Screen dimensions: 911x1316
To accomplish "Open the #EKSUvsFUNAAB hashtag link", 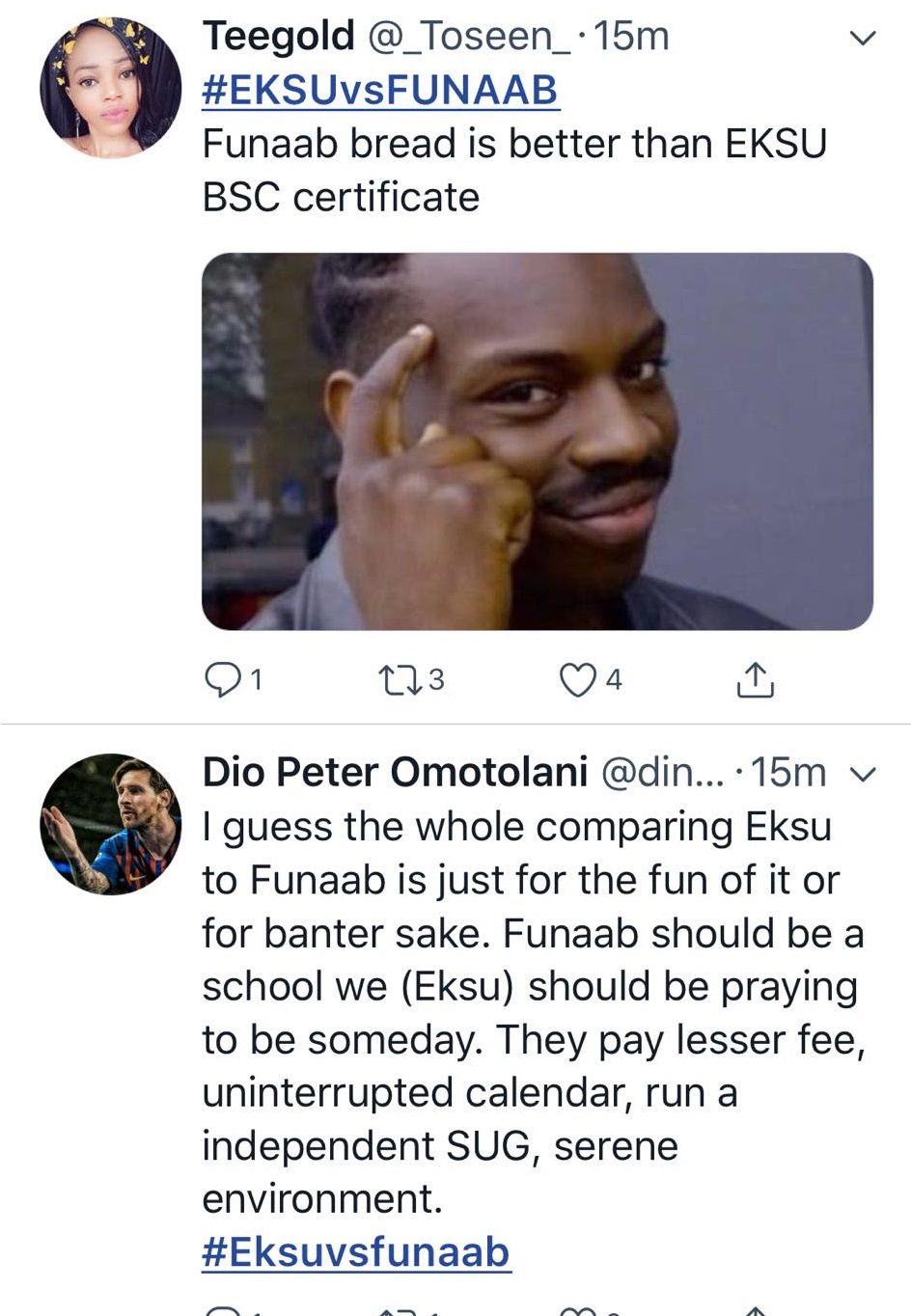I will [x=380, y=90].
